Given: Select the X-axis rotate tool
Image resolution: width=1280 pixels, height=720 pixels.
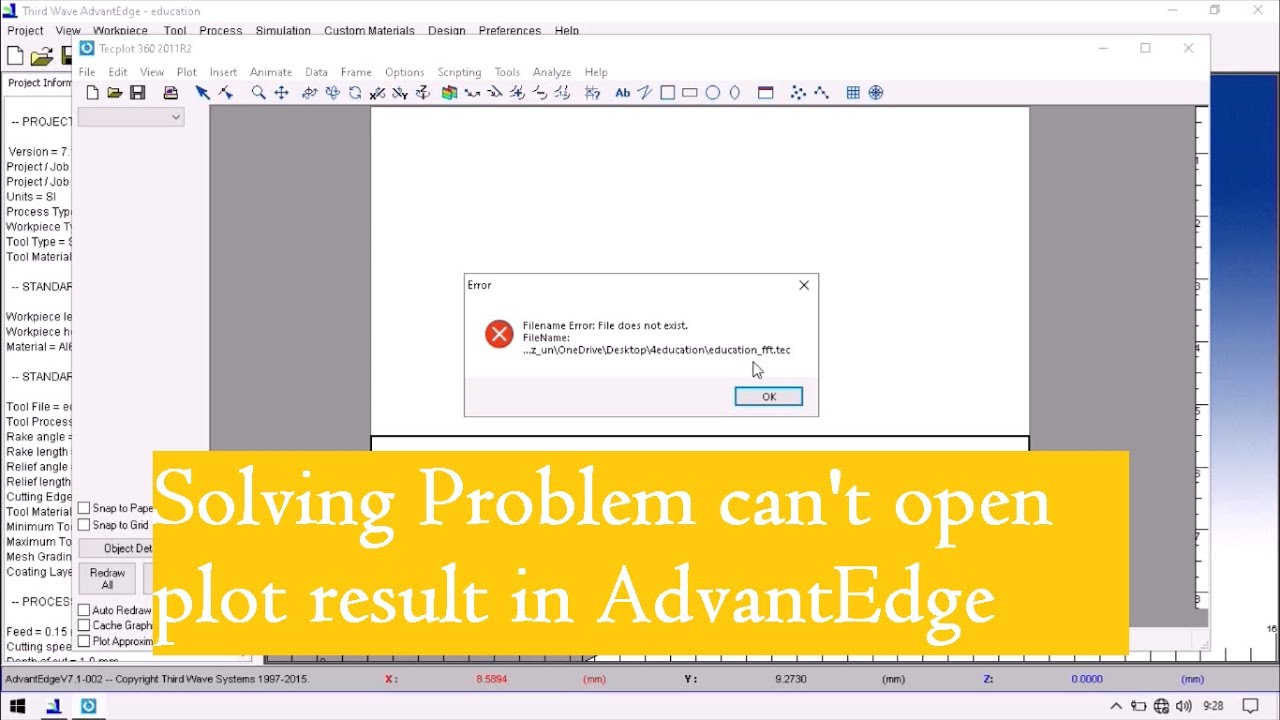Looking at the screenshot, I should pos(378,93).
